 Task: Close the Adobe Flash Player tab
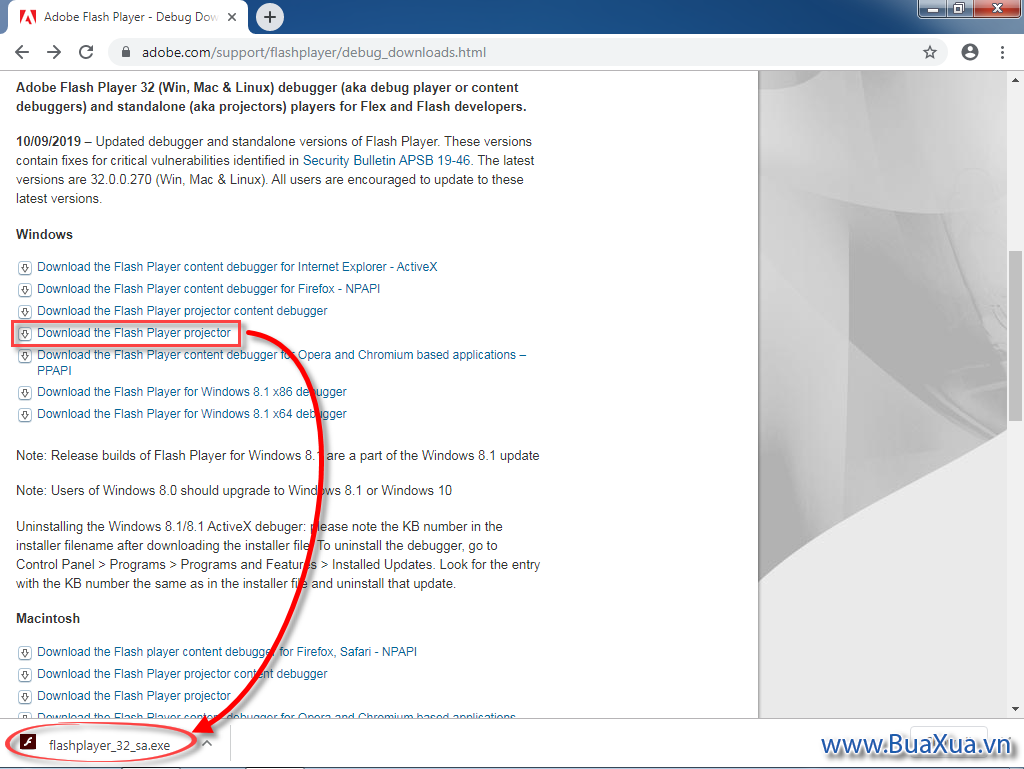click(232, 17)
